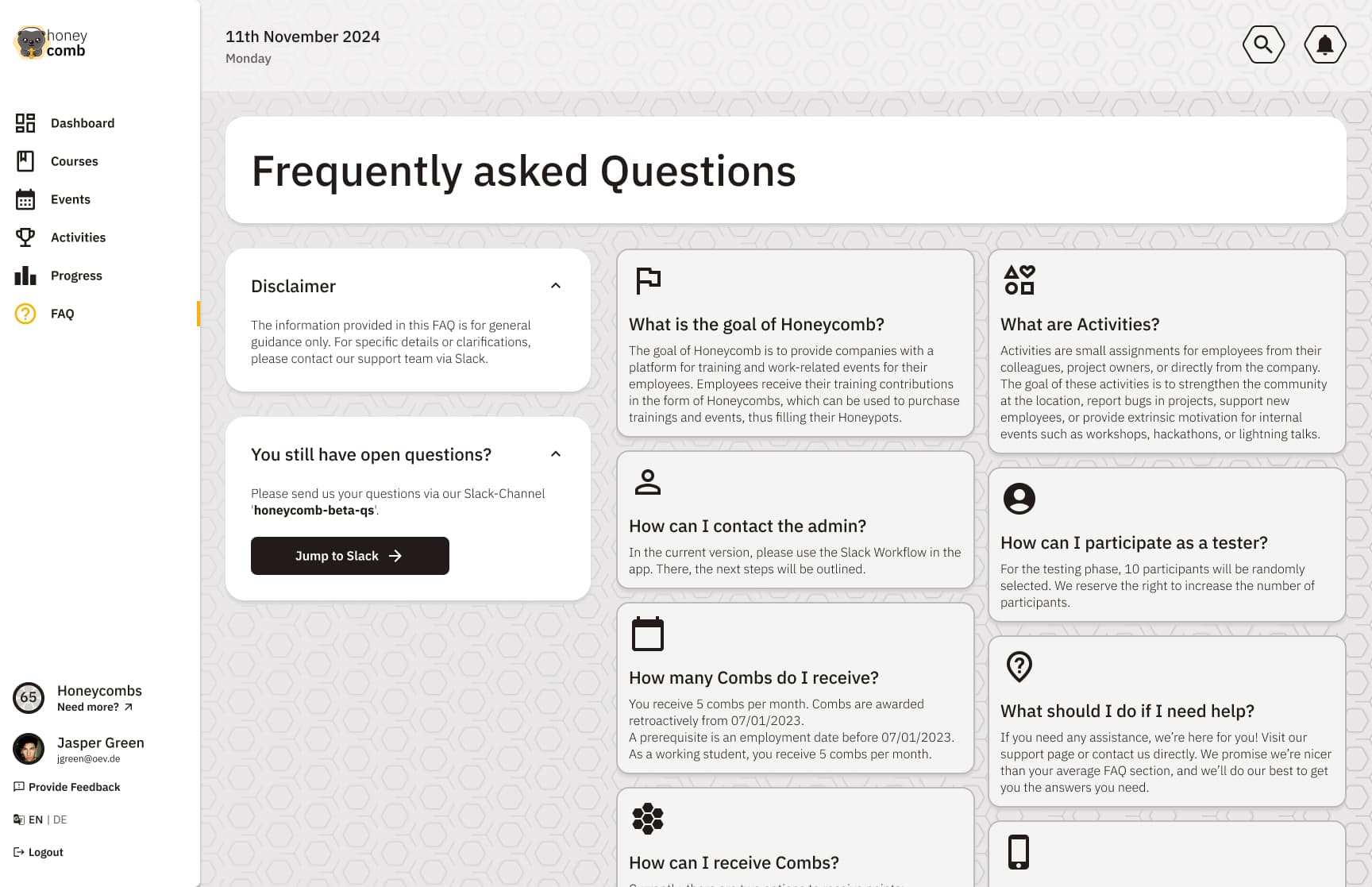Select the Dashboard sidebar icon
Screen dimensions: 1372x887
pos(25,123)
